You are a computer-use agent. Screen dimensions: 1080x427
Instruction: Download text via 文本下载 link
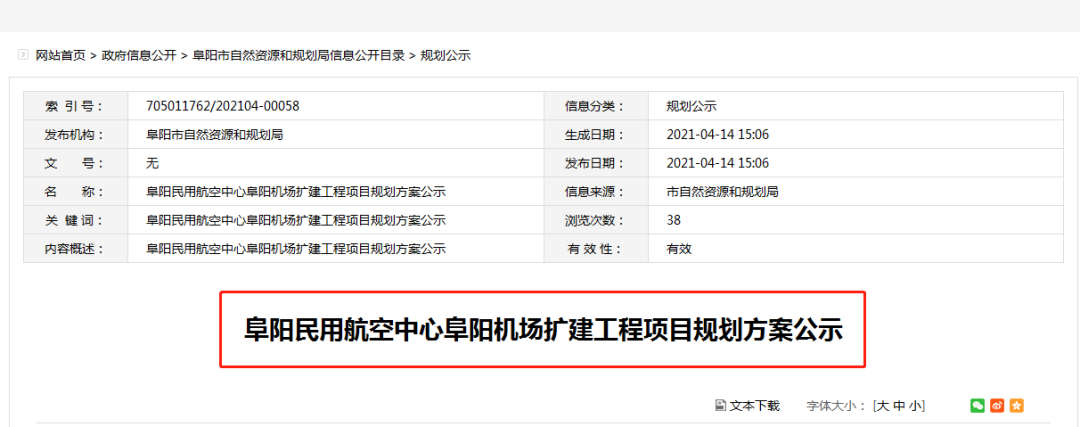point(754,406)
